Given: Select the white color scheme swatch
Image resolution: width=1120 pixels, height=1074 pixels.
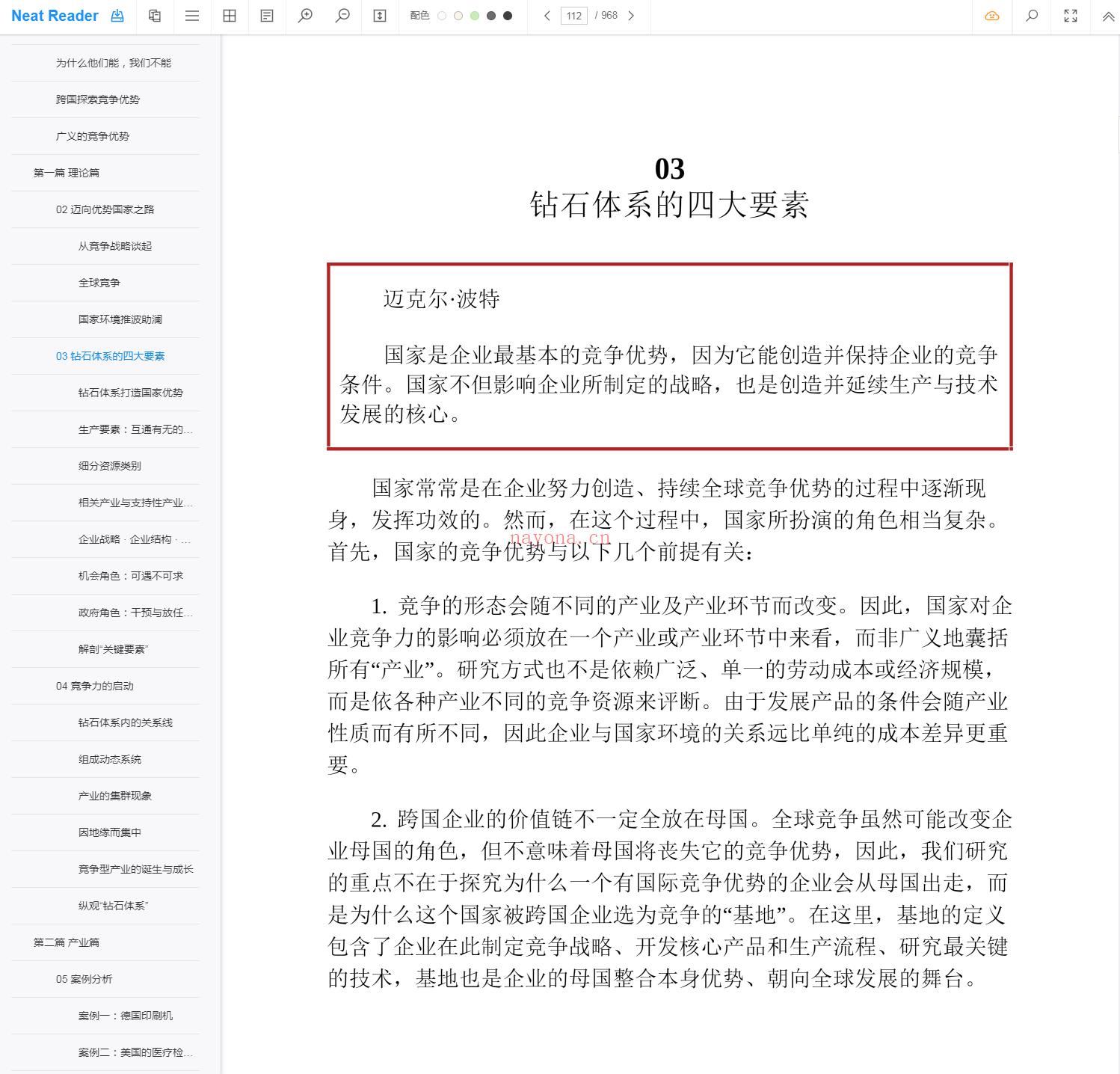Looking at the screenshot, I should (442, 16).
